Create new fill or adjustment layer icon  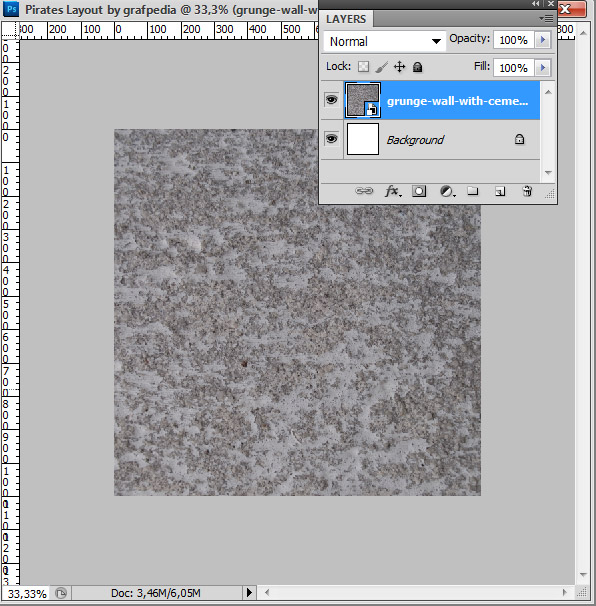[x=447, y=191]
